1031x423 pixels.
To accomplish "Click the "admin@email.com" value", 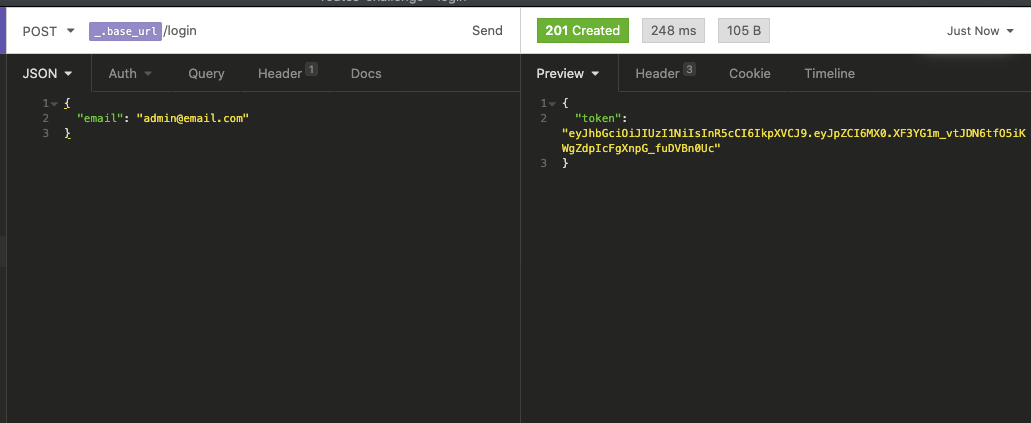I will 193,118.
